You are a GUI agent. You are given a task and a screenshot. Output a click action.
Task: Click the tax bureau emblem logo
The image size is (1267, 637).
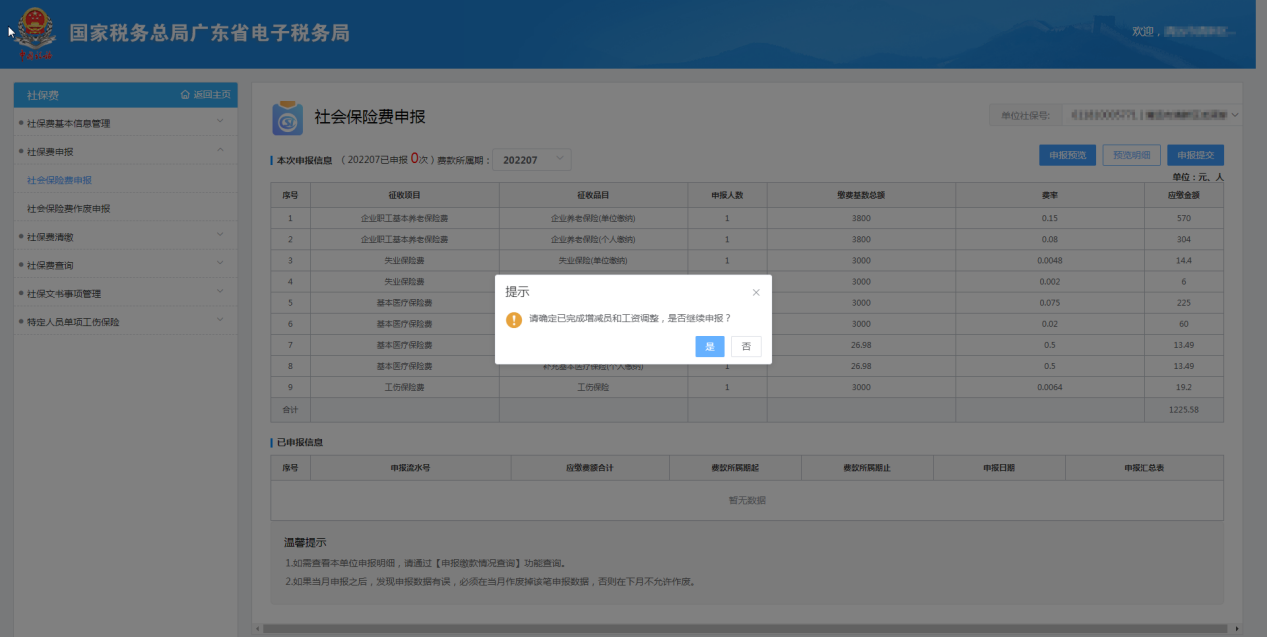pos(34,34)
